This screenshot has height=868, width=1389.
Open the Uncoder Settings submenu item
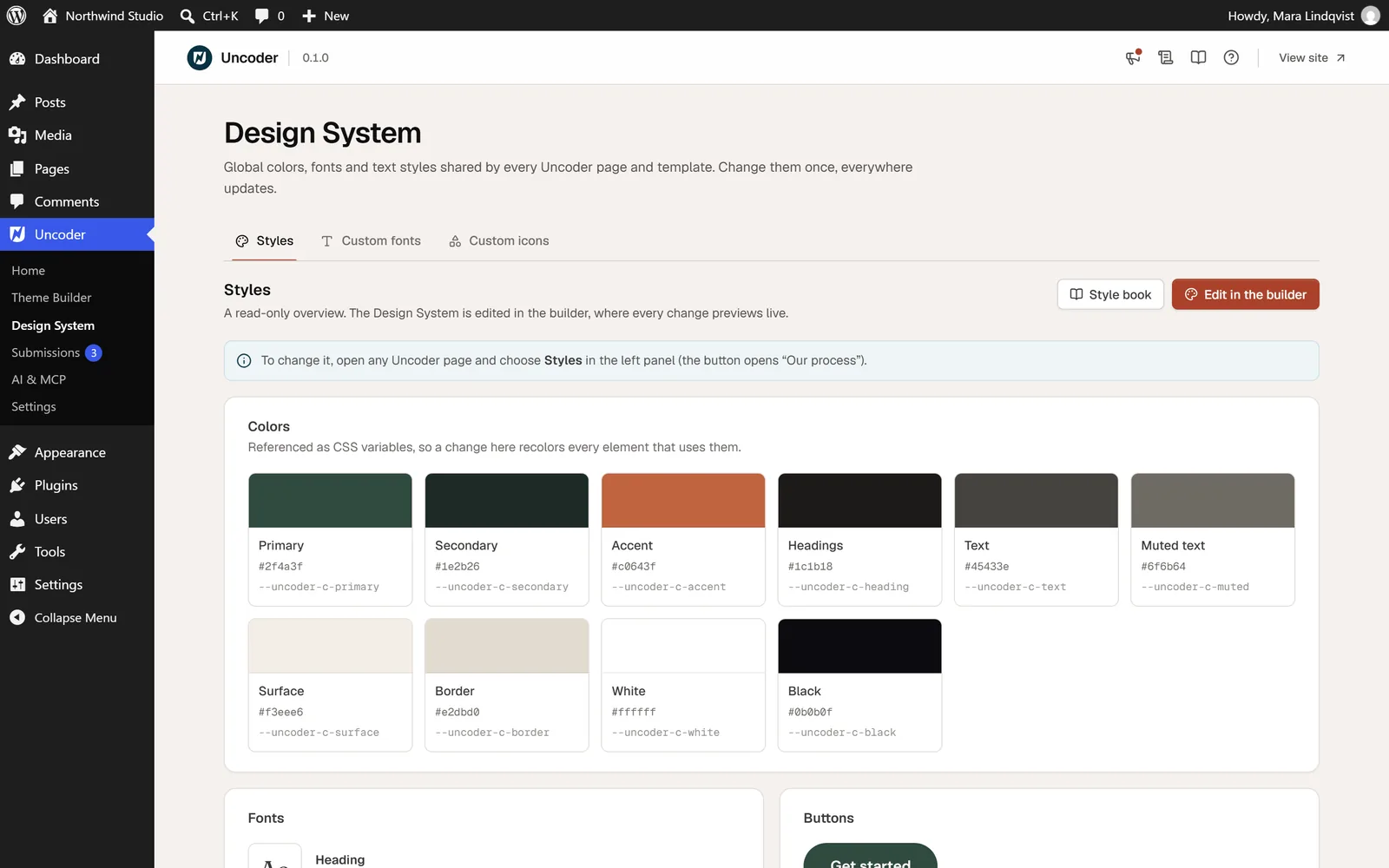pyautogui.click(x=34, y=406)
